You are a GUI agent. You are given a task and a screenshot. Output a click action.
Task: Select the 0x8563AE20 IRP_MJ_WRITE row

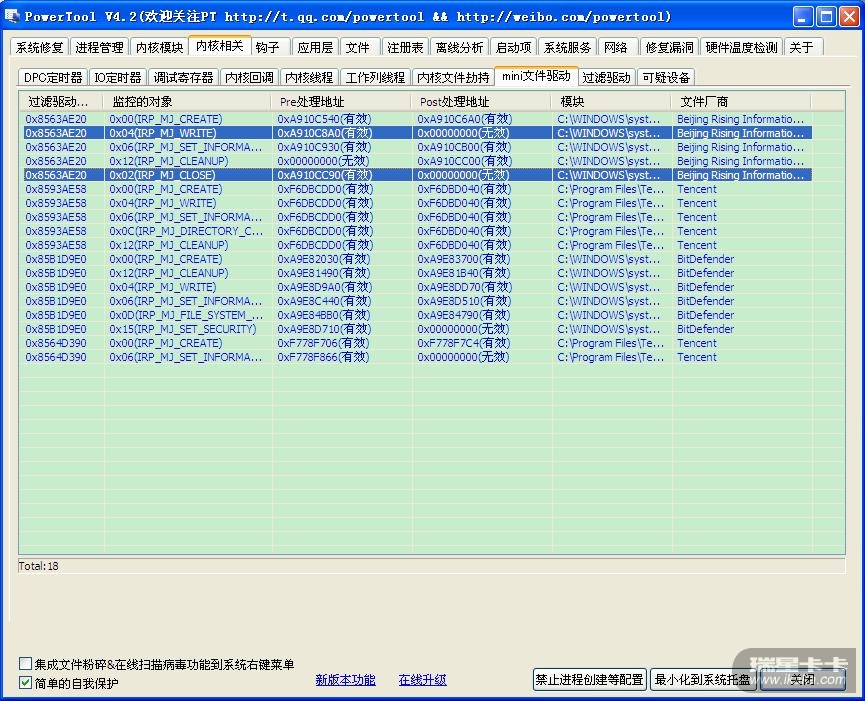(x=165, y=133)
